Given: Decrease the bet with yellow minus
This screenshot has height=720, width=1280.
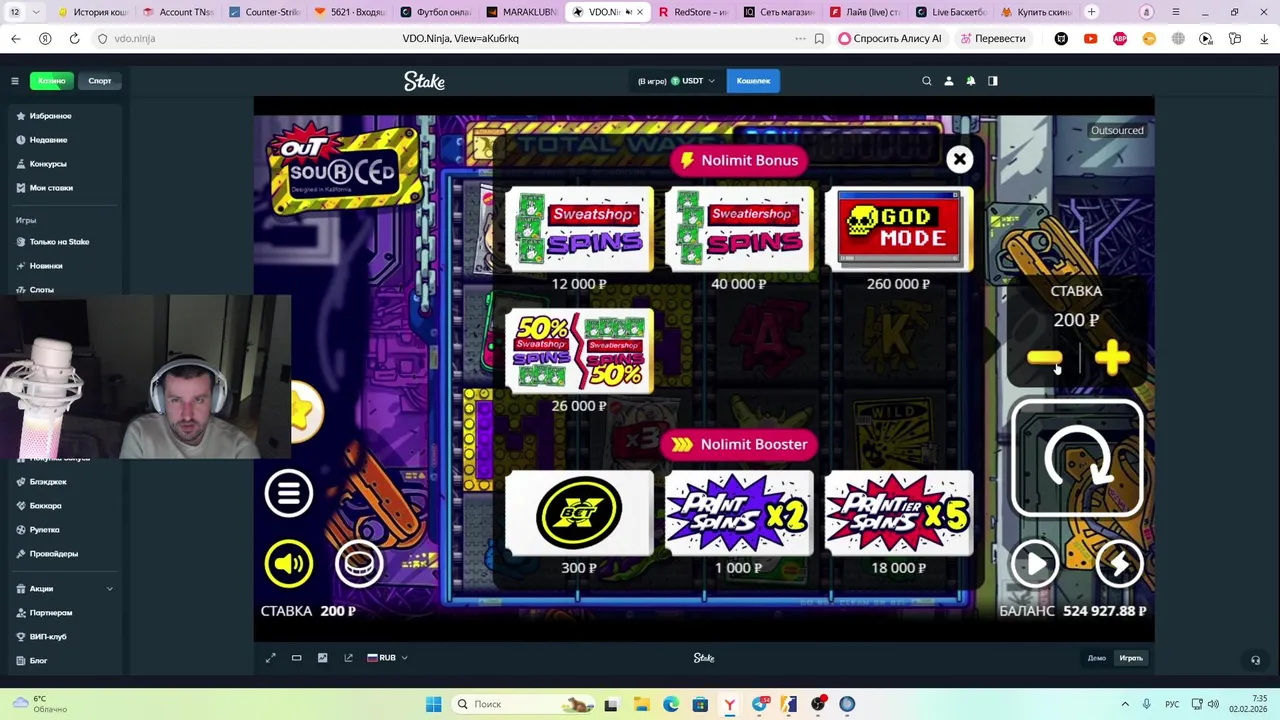Looking at the screenshot, I should pyautogui.click(x=1045, y=358).
